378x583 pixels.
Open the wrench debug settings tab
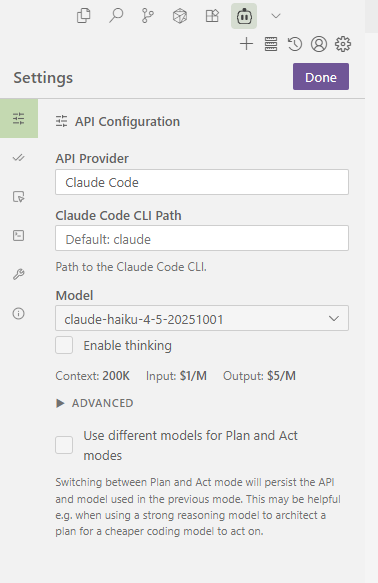tap(19, 274)
